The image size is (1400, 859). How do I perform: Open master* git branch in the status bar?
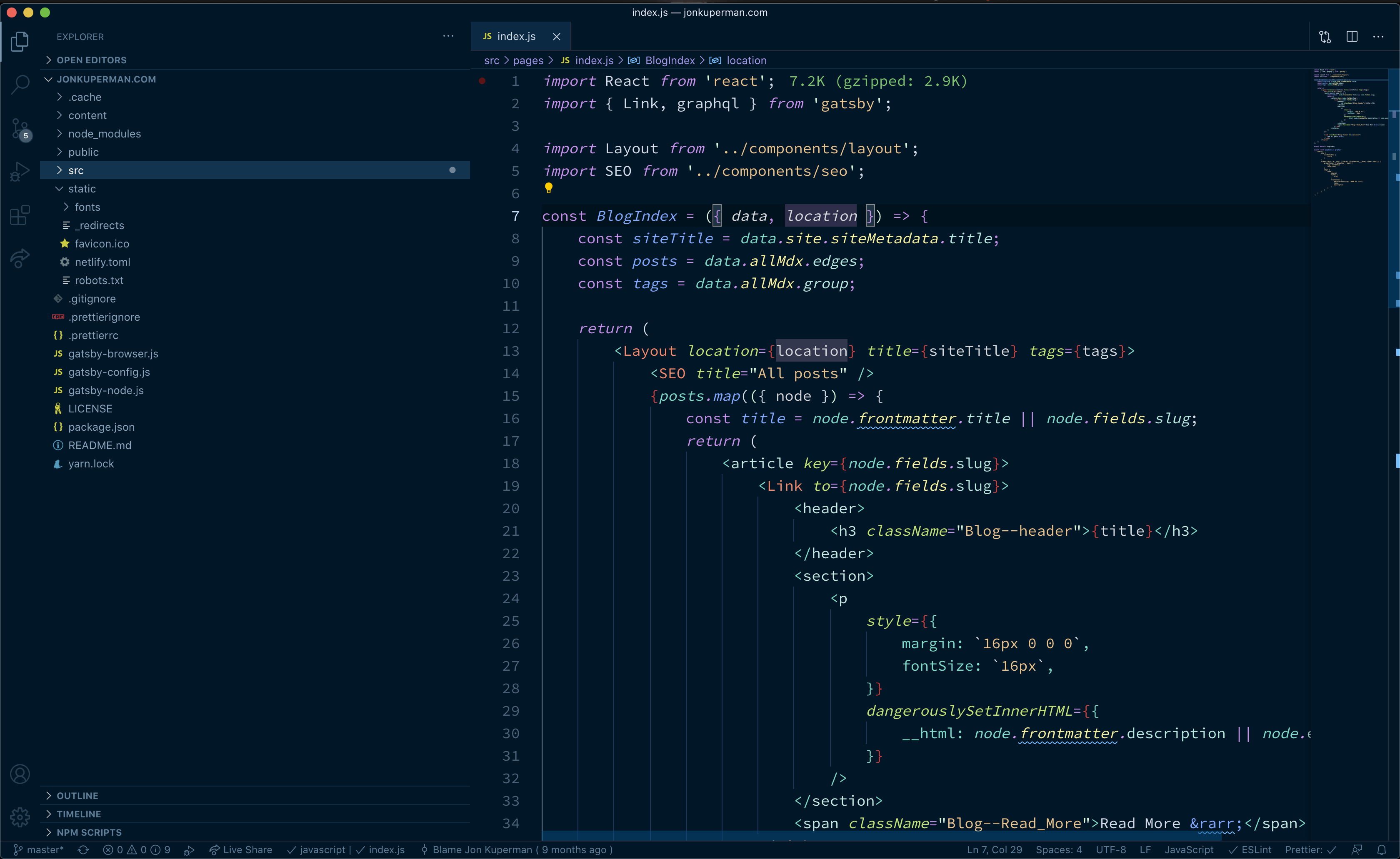pyautogui.click(x=39, y=850)
